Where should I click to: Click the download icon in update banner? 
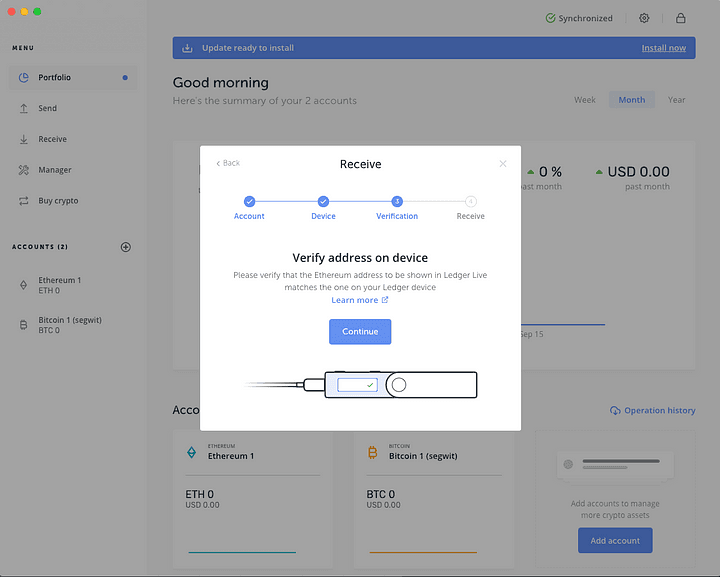click(187, 48)
